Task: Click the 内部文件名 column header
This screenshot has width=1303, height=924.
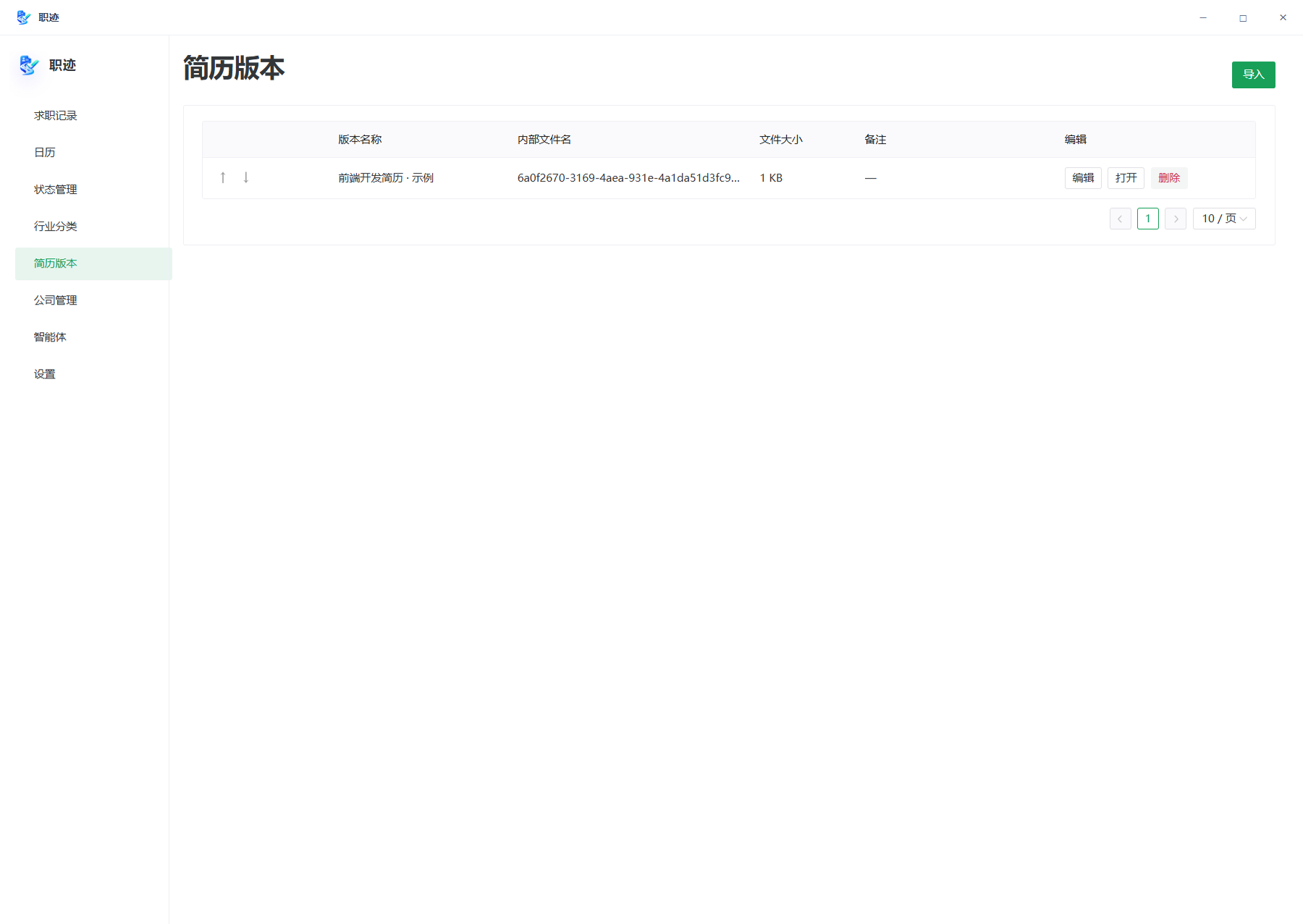Action: click(x=544, y=140)
